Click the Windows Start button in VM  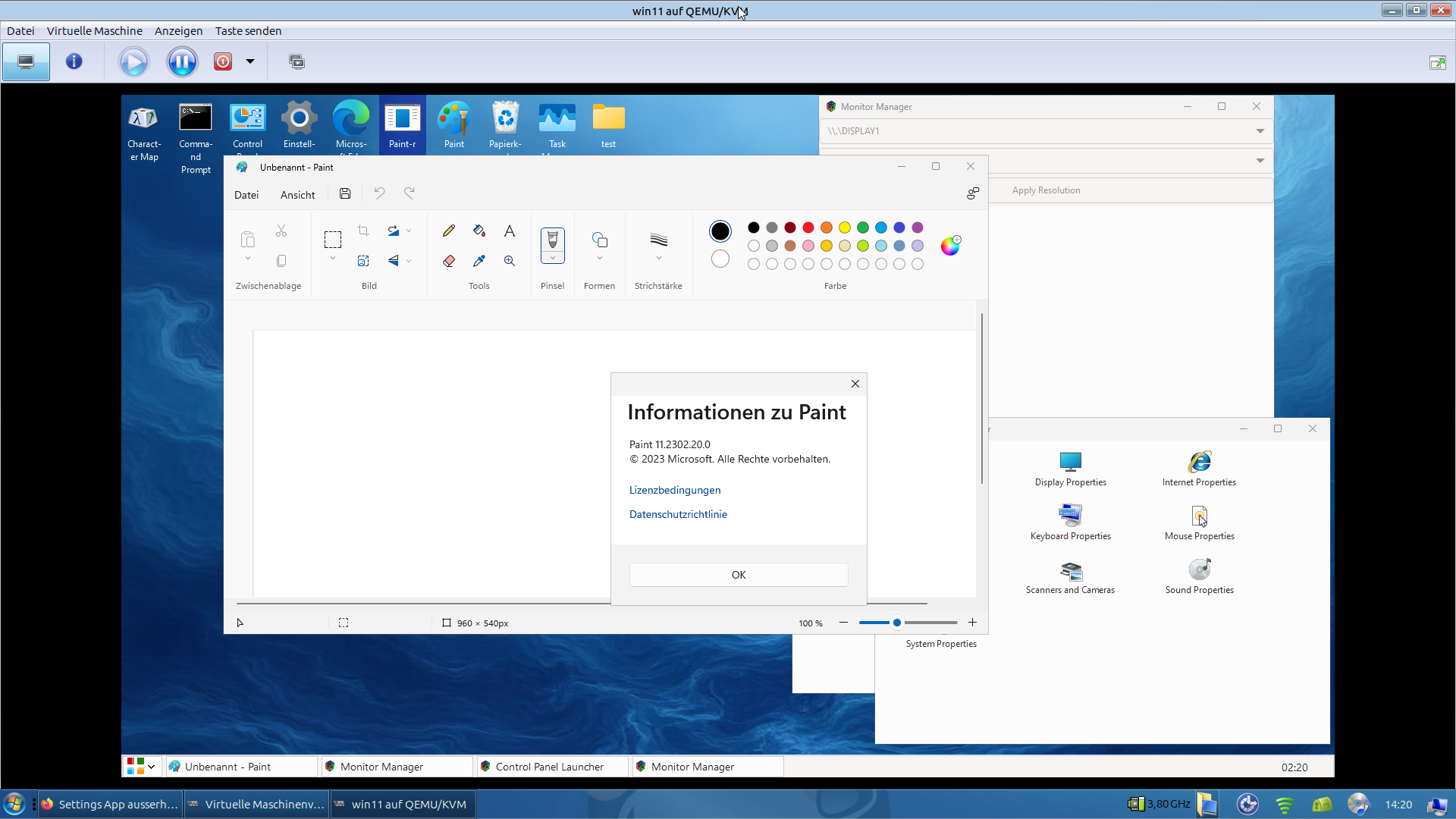142,767
